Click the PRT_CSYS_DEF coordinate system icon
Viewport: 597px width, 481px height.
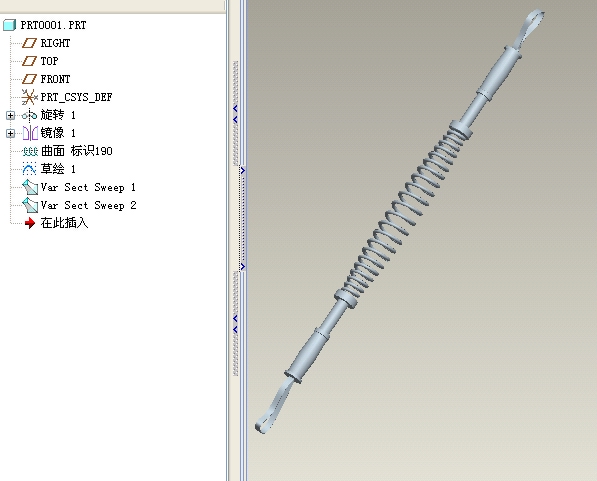29,97
